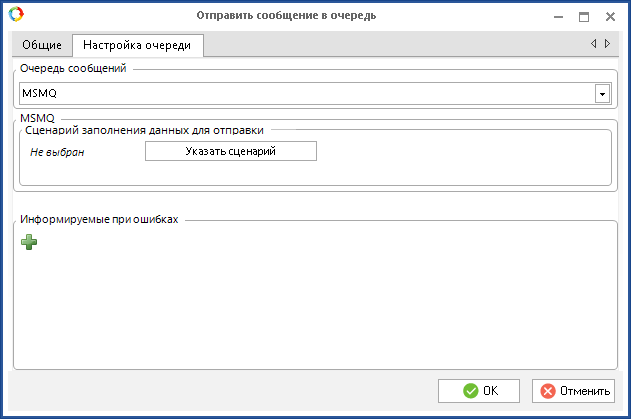
Task: Click the Очередь сообщений group label
Action: click(x=73, y=68)
